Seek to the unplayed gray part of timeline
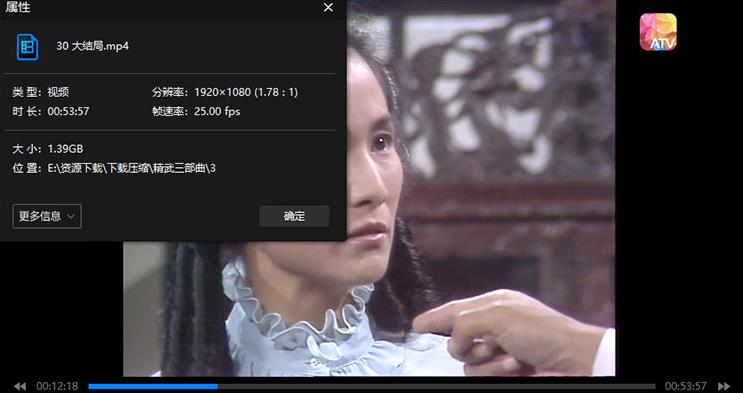Image resolution: width=743 pixels, height=393 pixels. click(436, 386)
